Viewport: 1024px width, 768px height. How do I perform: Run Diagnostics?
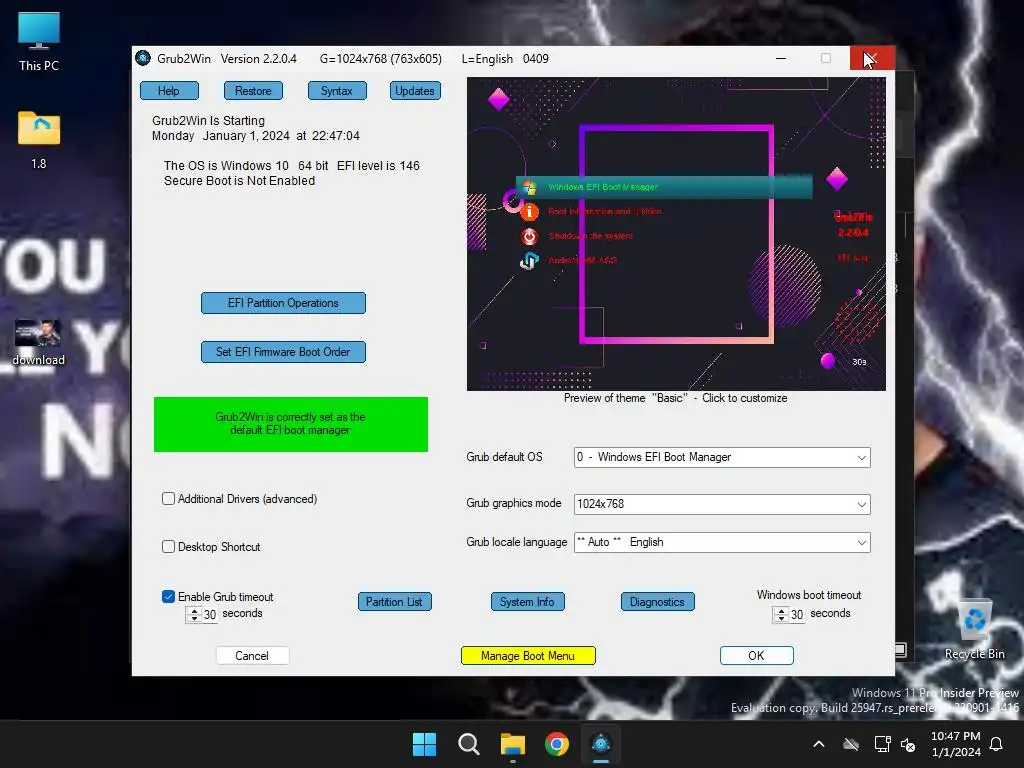[658, 601]
